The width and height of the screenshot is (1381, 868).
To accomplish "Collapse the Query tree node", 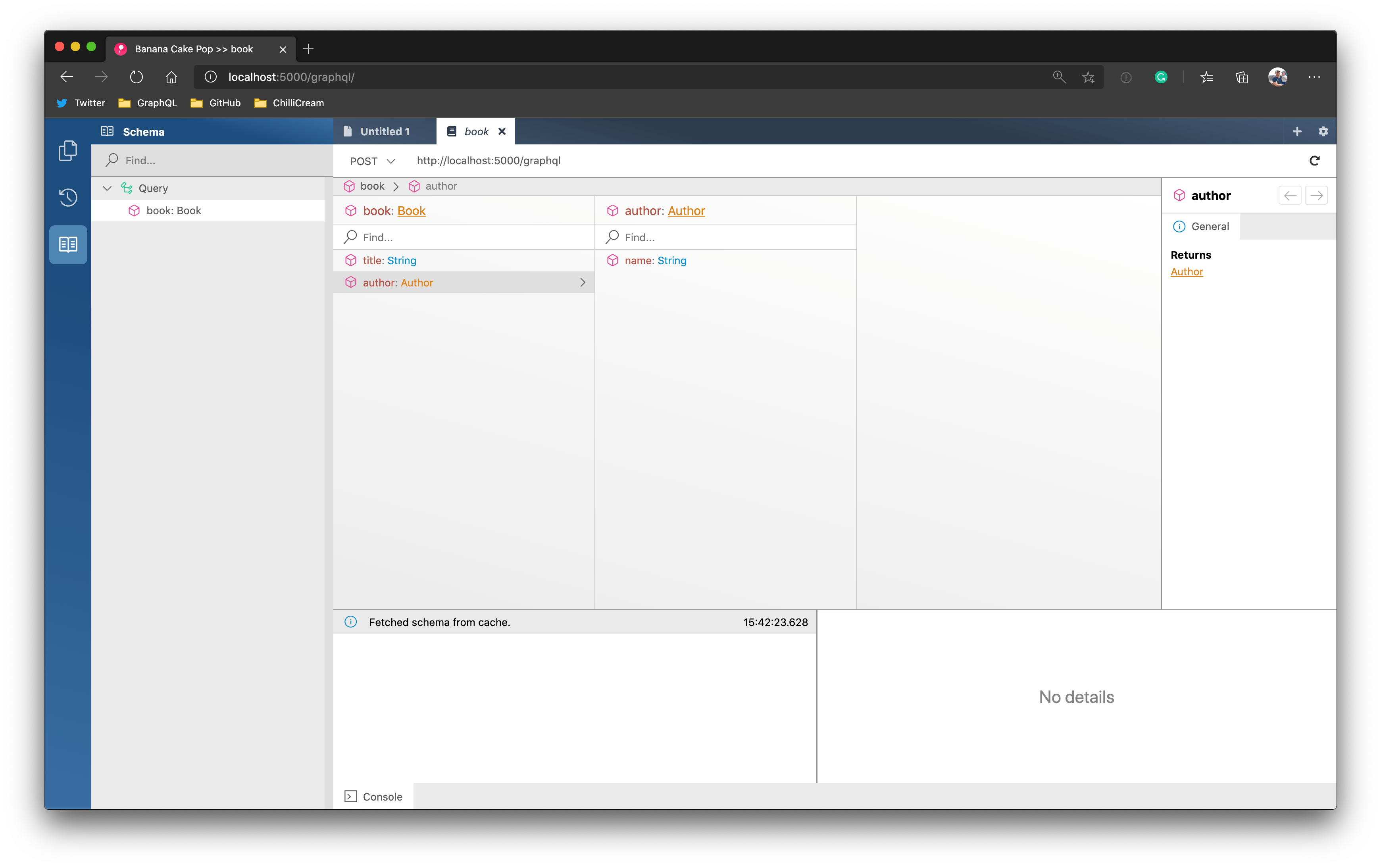I will pyautogui.click(x=107, y=188).
